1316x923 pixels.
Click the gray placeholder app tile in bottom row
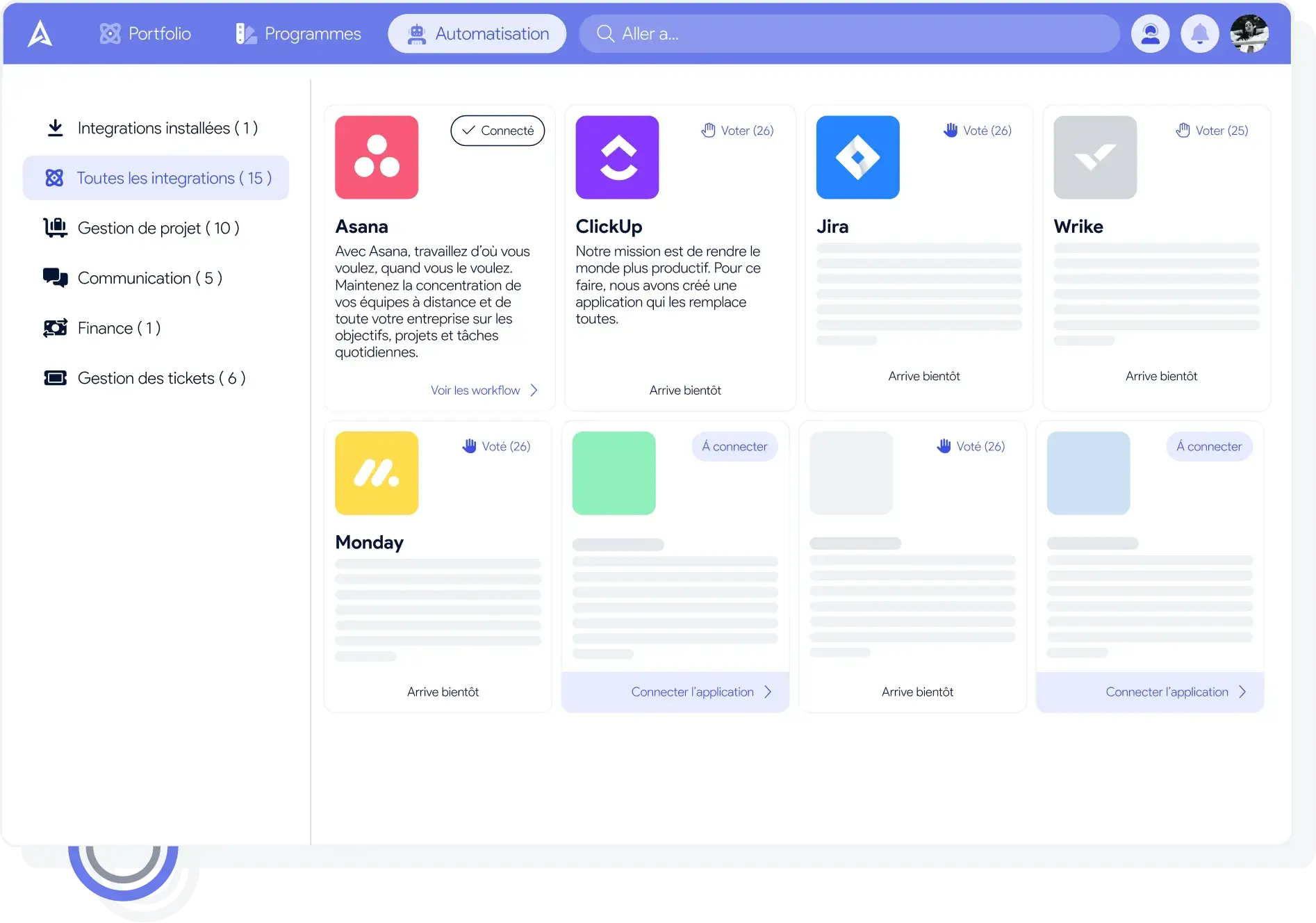point(851,473)
